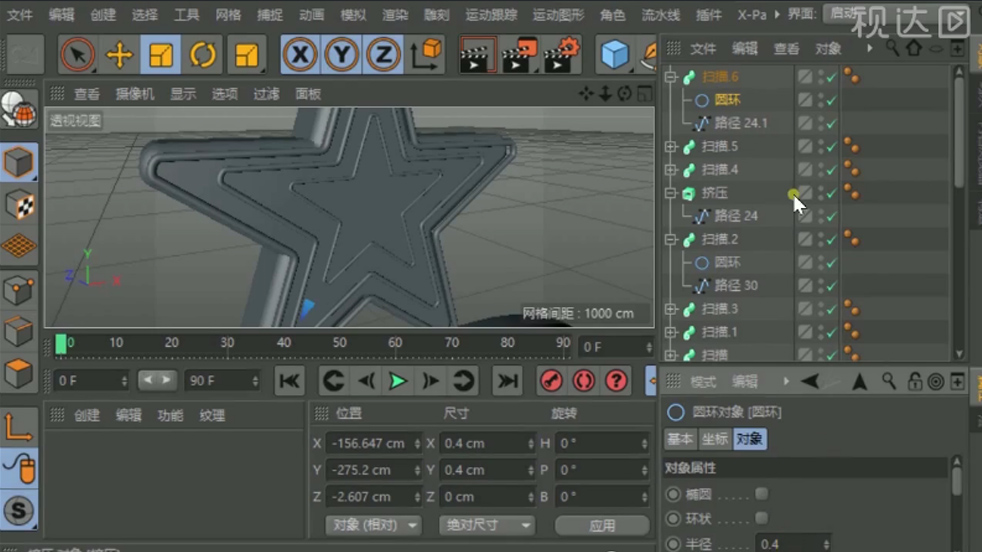Select points mode cube icon

click(x=18, y=289)
